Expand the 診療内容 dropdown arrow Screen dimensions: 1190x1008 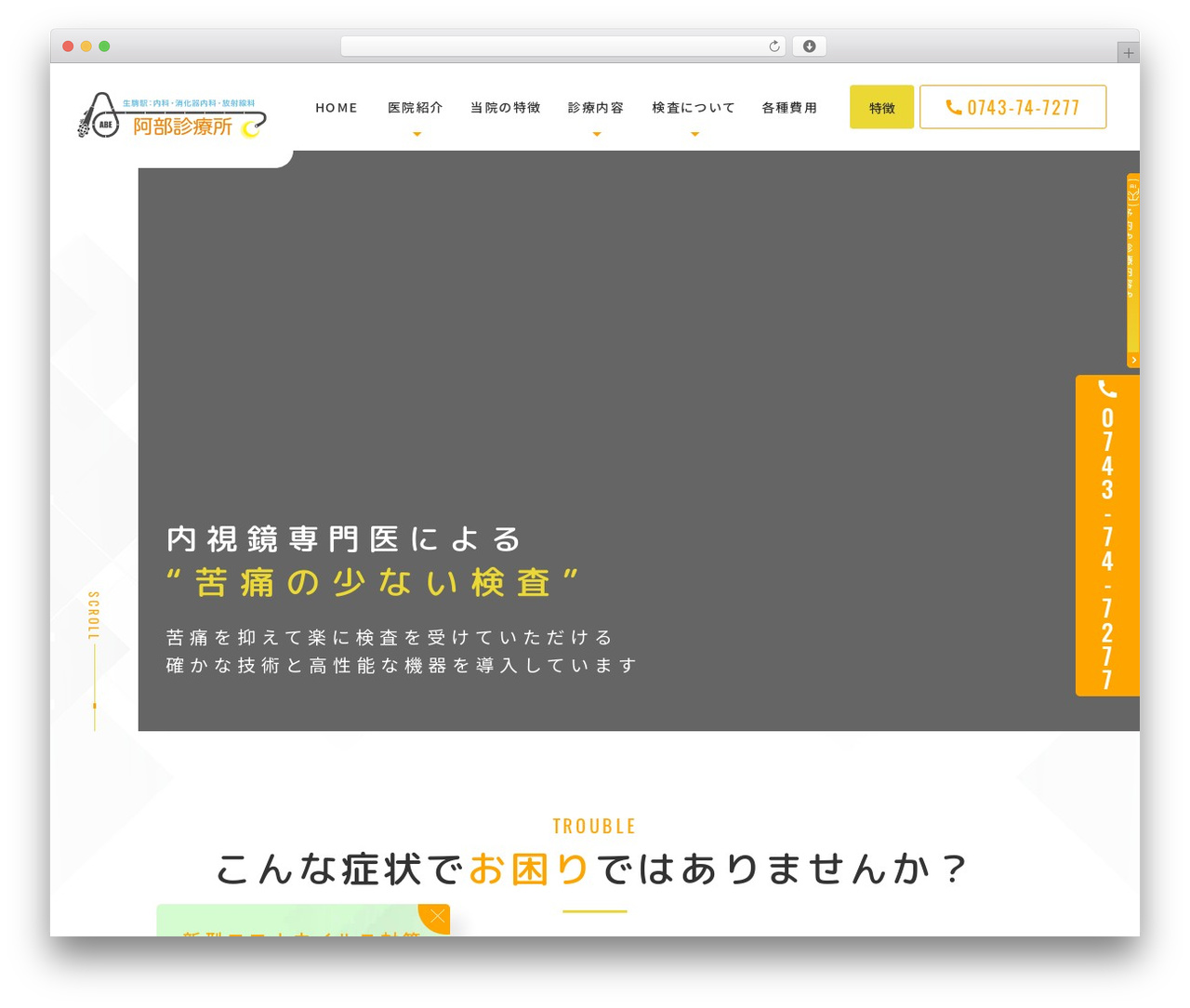[597, 135]
